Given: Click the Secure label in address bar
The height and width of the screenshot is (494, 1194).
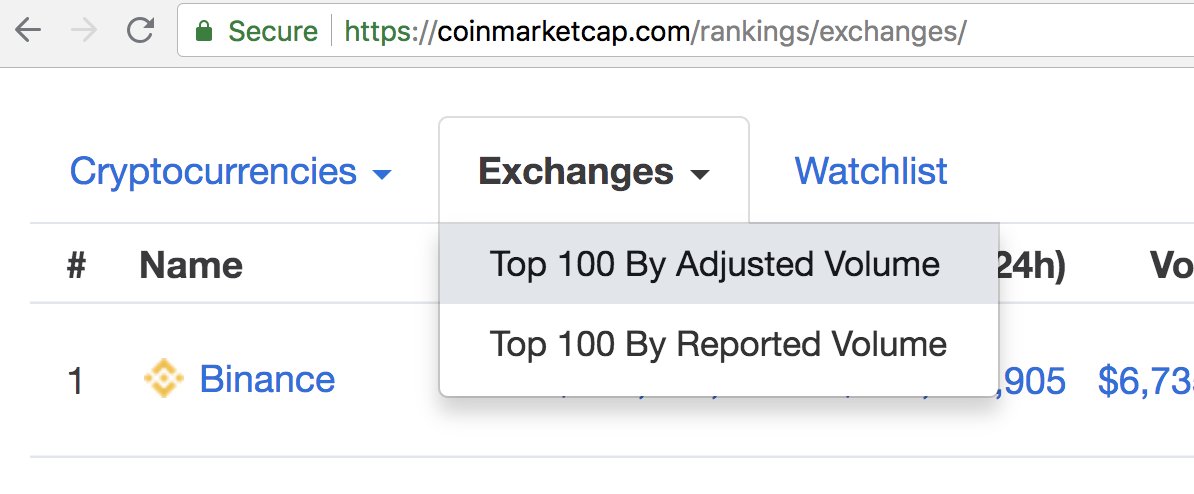Looking at the screenshot, I should point(273,30).
